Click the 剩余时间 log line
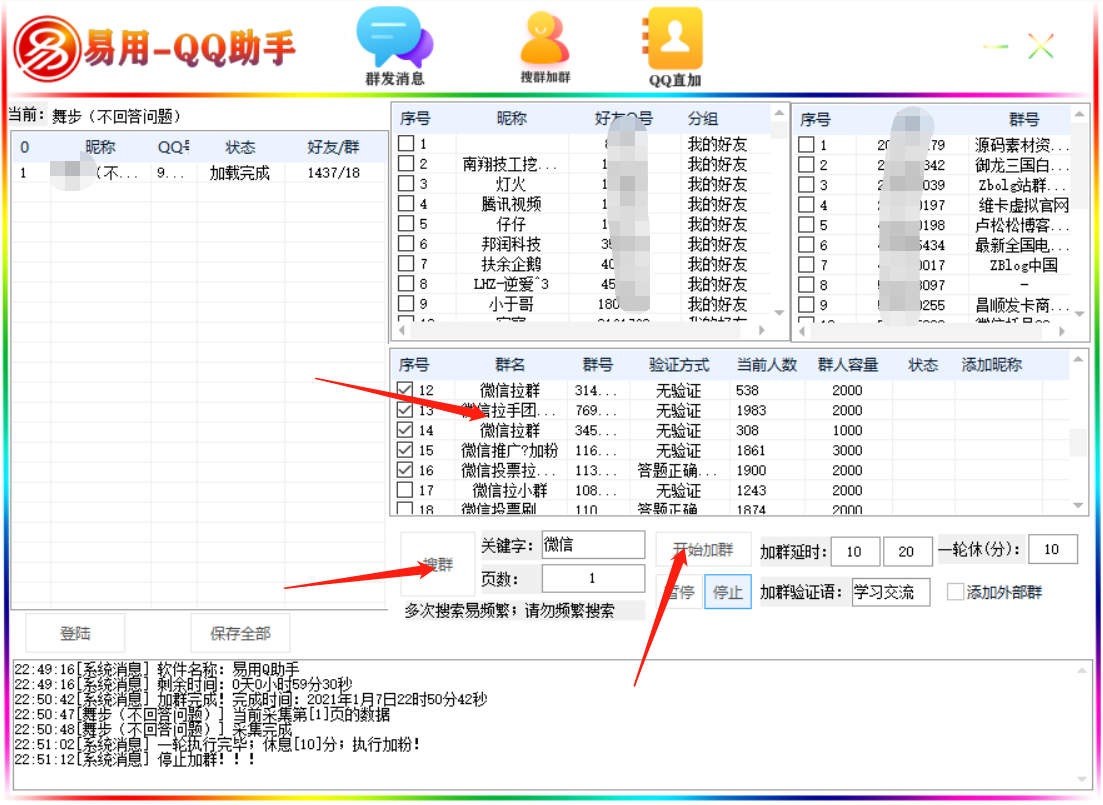The height and width of the screenshot is (805, 1103). (x=183, y=684)
